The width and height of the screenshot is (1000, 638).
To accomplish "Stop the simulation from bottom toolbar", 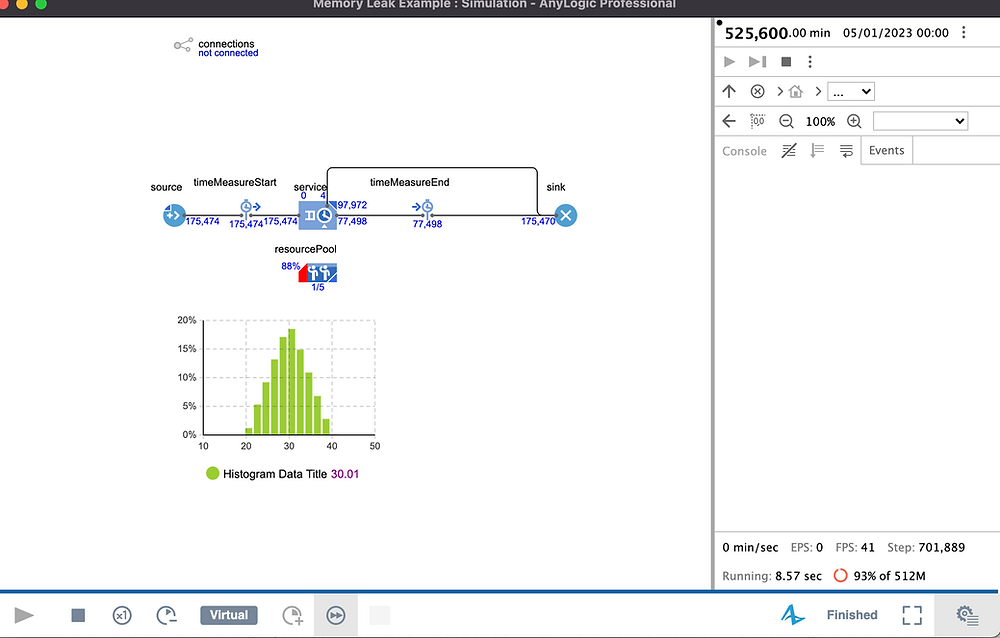I will click(x=78, y=615).
